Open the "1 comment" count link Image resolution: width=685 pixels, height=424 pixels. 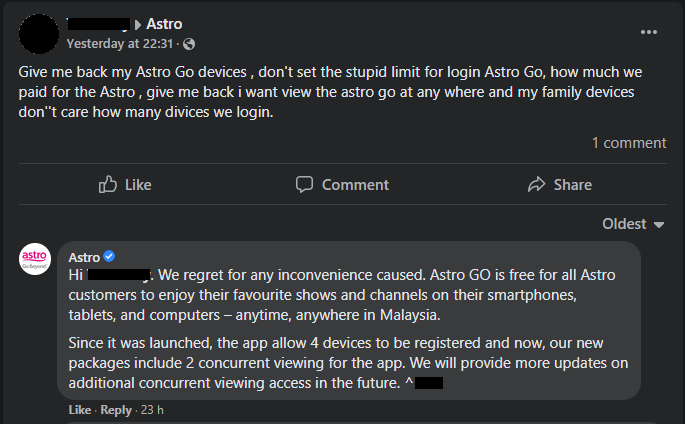pyautogui.click(x=628, y=143)
